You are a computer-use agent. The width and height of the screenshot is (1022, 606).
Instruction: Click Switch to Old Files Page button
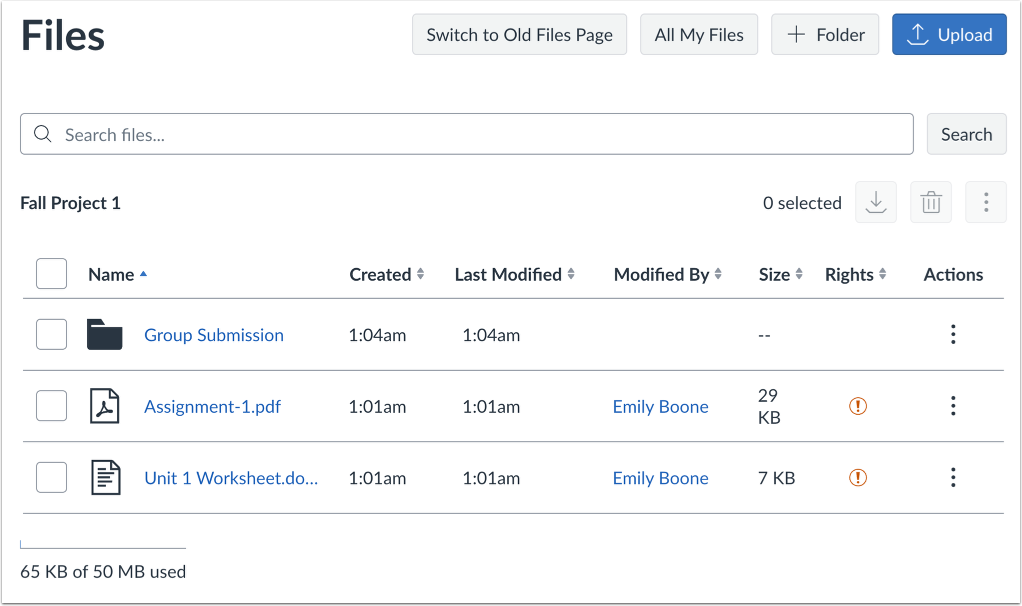tap(519, 35)
